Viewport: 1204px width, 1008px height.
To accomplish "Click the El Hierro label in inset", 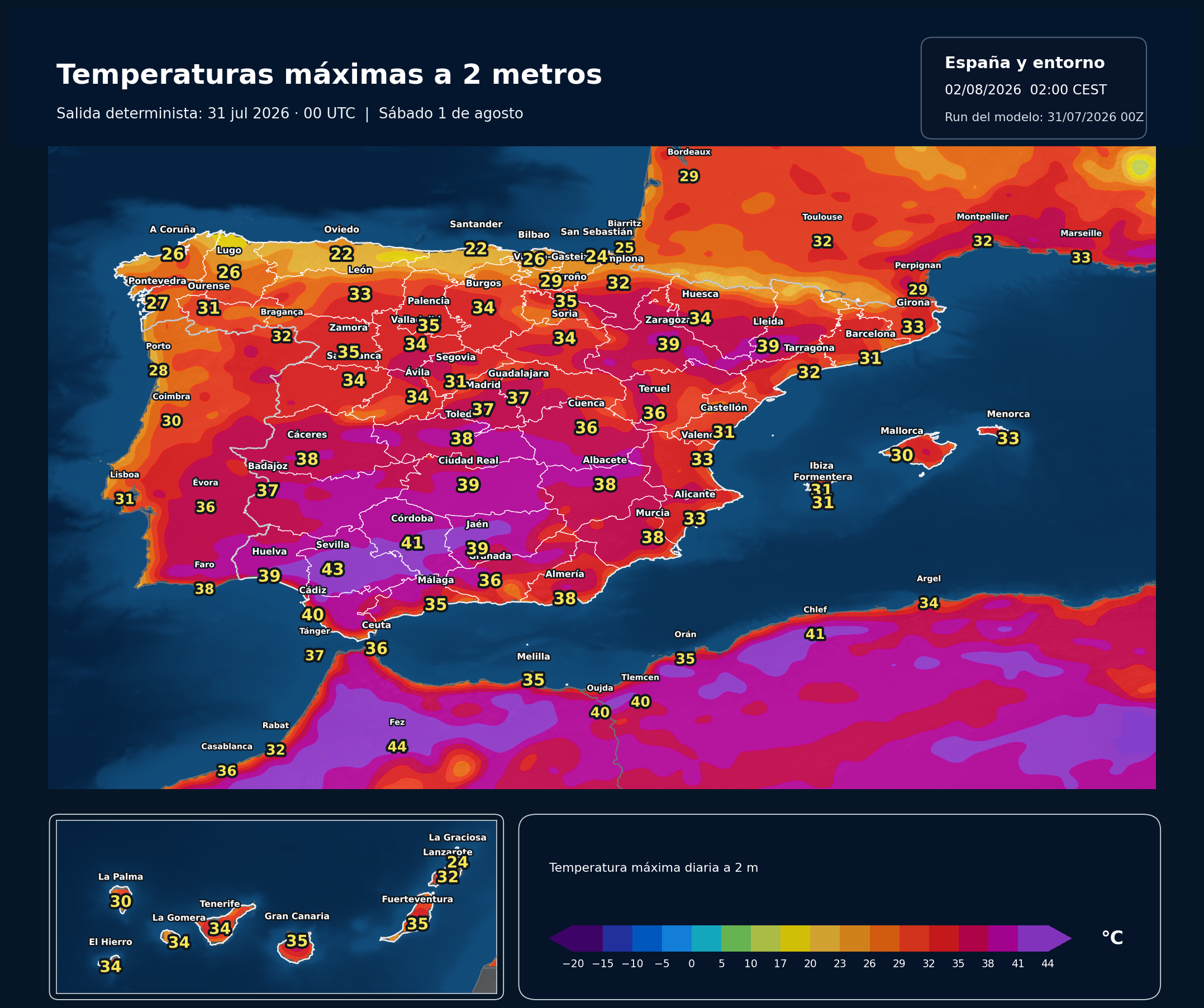I will tap(111, 942).
